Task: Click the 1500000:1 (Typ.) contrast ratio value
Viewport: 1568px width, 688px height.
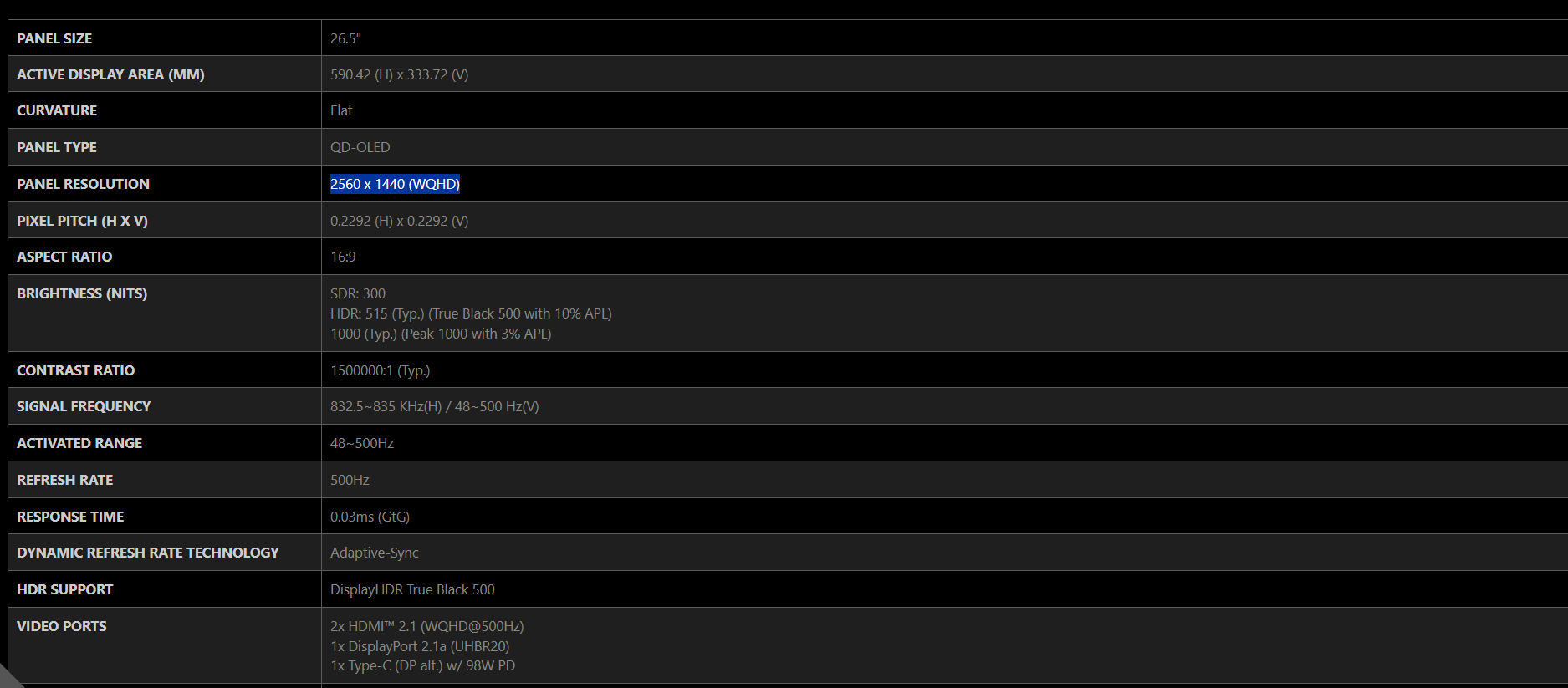Action: click(x=380, y=370)
